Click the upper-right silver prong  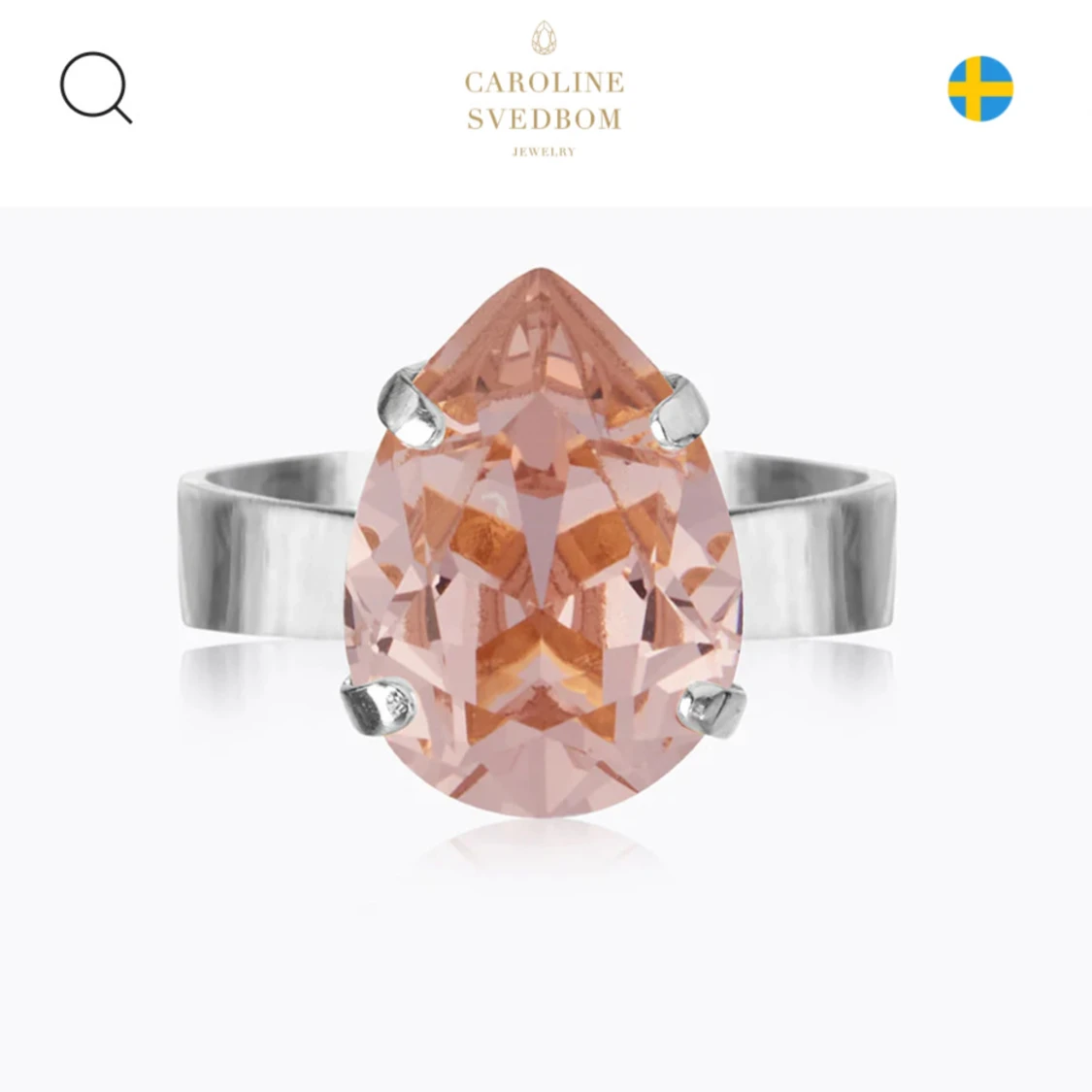[x=678, y=411]
